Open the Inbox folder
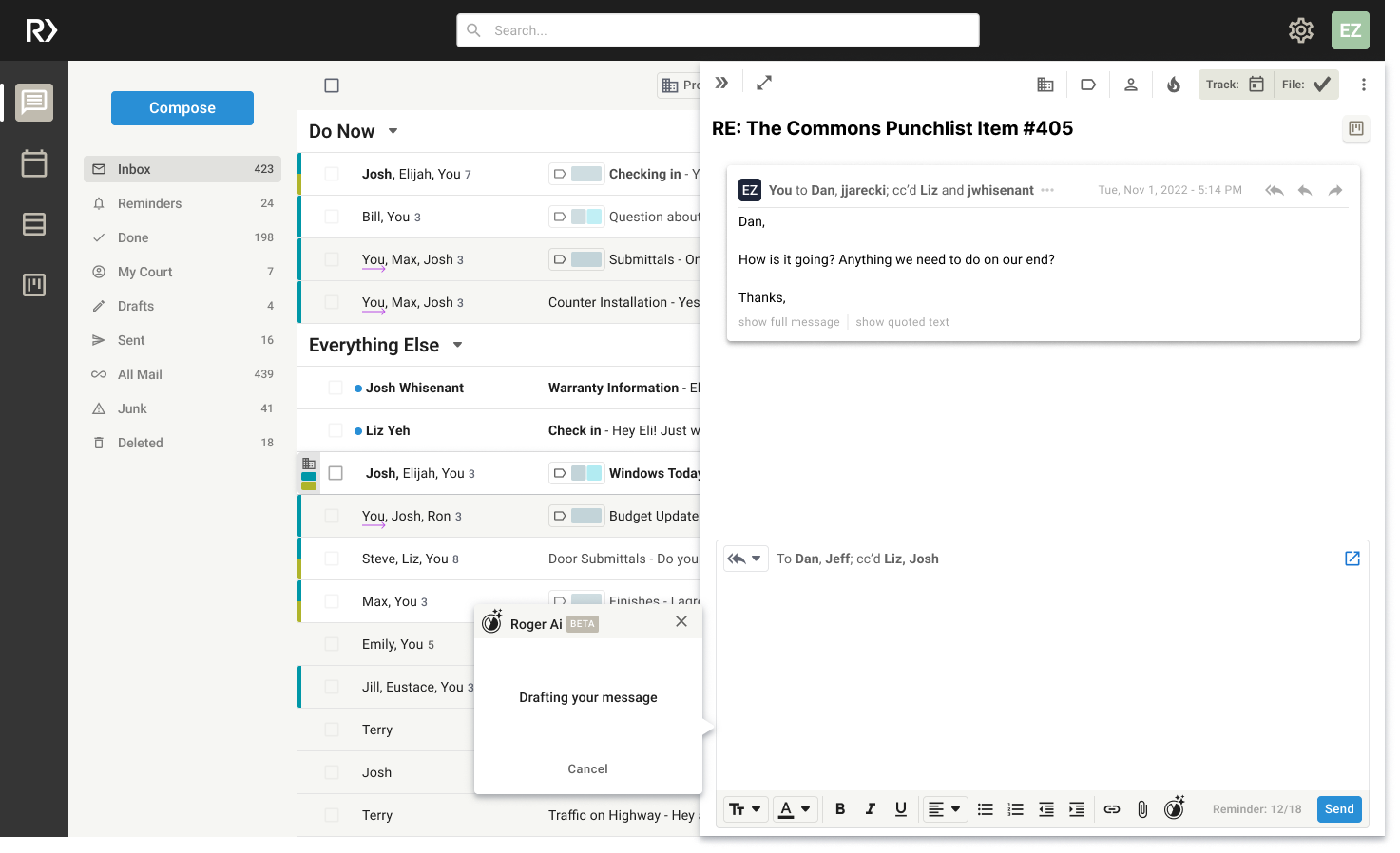1400x853 pixels. point(133,168)
